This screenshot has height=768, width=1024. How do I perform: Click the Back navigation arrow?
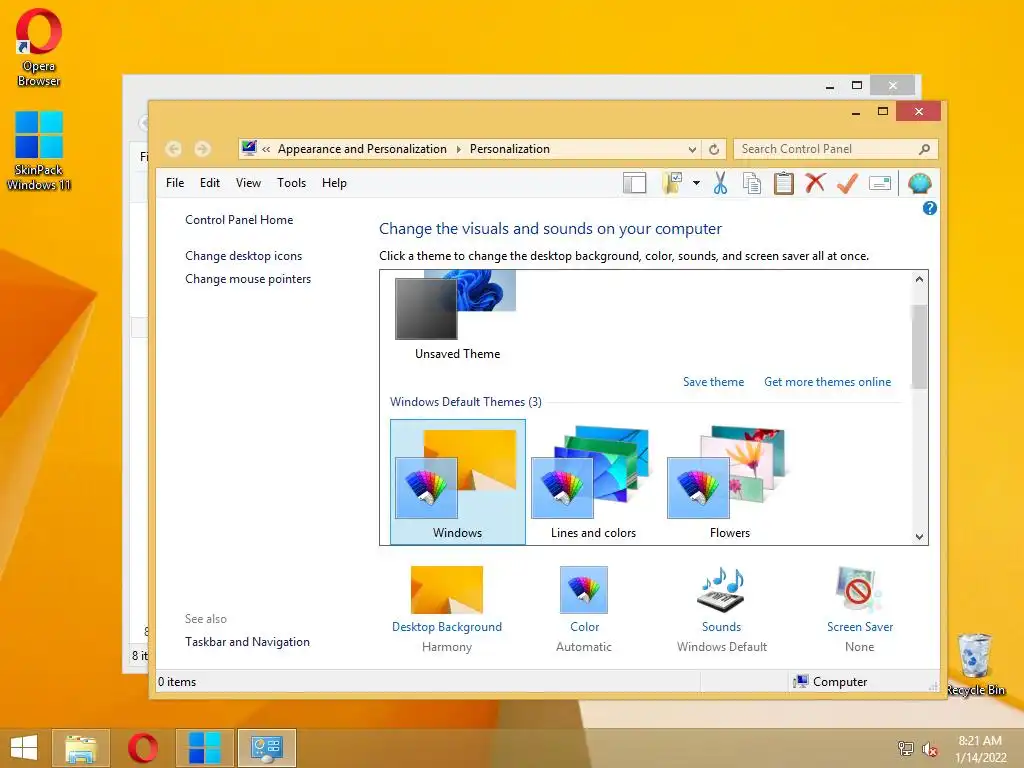(173, 149)
